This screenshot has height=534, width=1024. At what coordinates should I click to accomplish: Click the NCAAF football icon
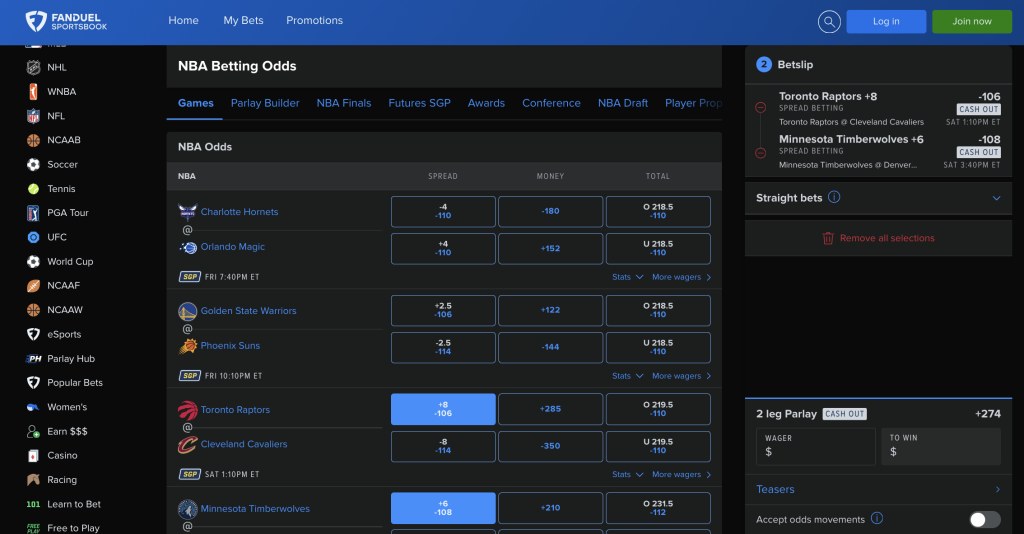click(33, 285)
